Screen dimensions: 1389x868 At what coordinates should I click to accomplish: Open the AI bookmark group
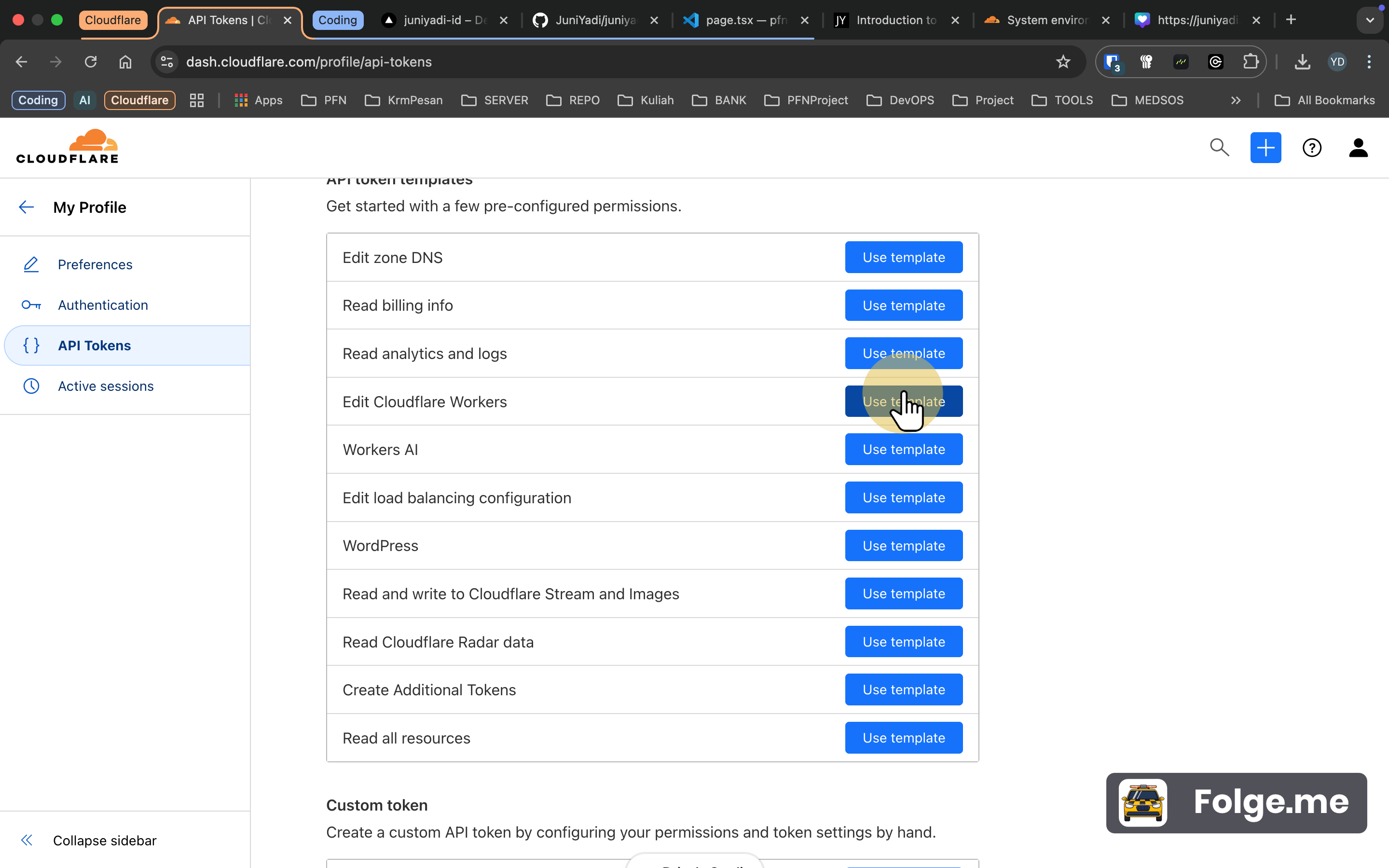coord(84,100)
